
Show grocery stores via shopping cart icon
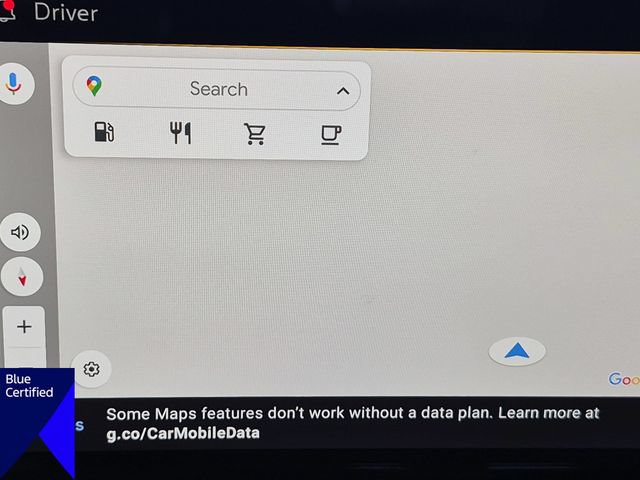pos(255,133)
